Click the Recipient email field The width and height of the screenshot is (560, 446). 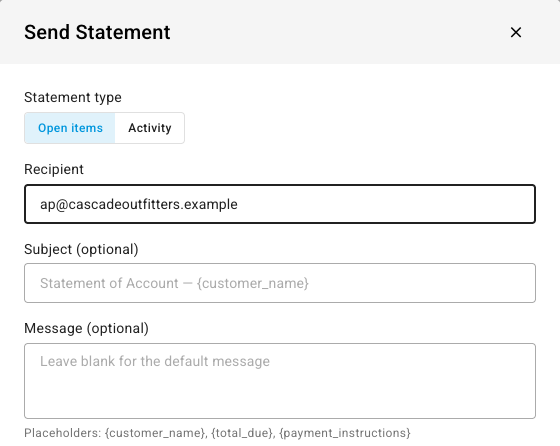[280, 204]
